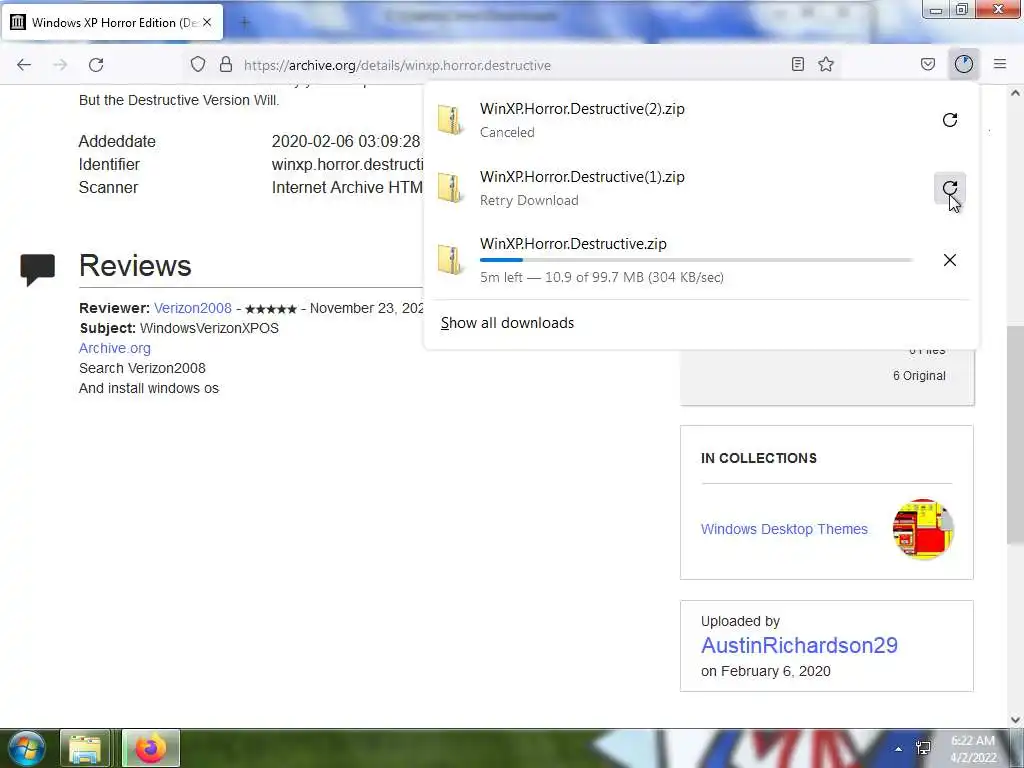
Task: Click 'Search Verizon2008' review text
Action: [x=142, y=368]
